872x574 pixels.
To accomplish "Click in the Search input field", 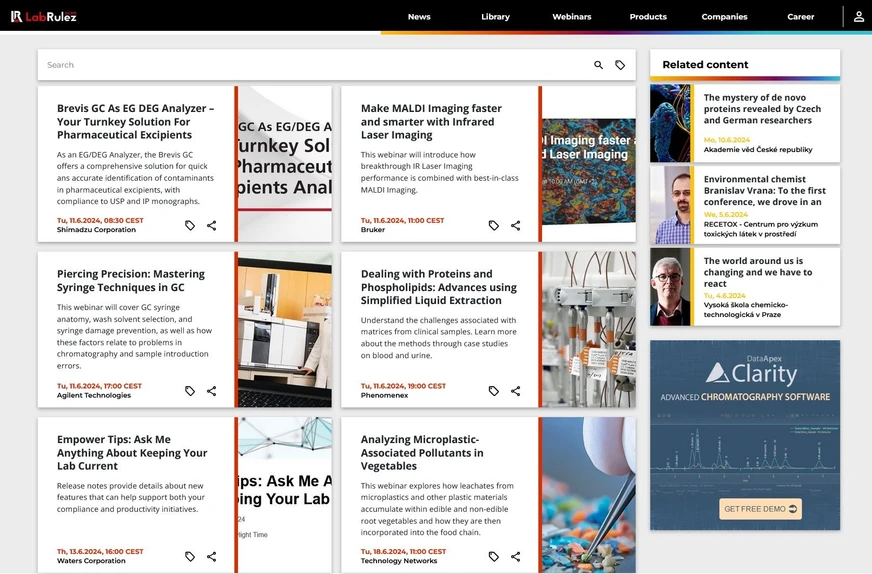I will 314,65.
